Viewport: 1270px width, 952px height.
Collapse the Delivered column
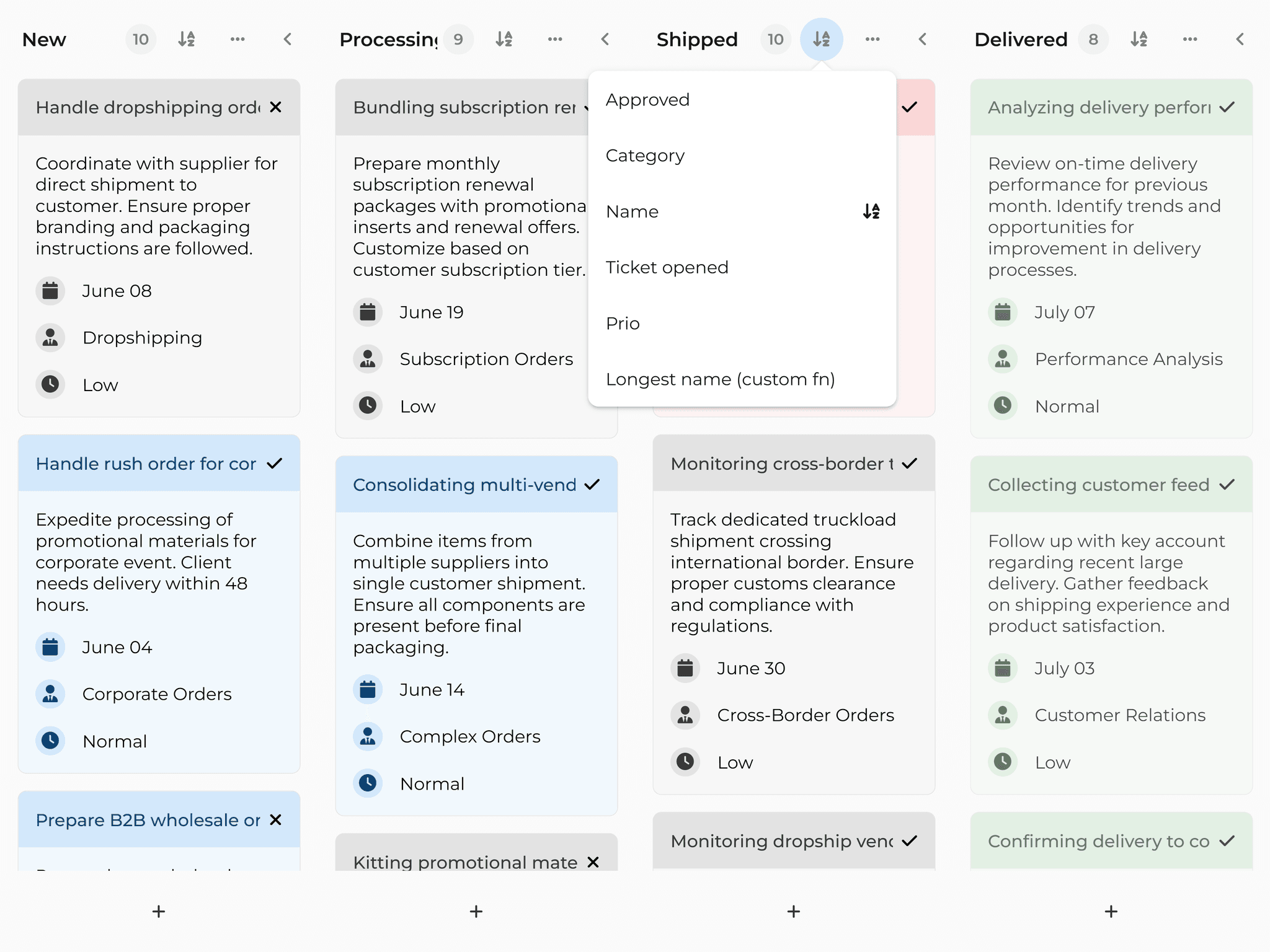pos(1240,38)
